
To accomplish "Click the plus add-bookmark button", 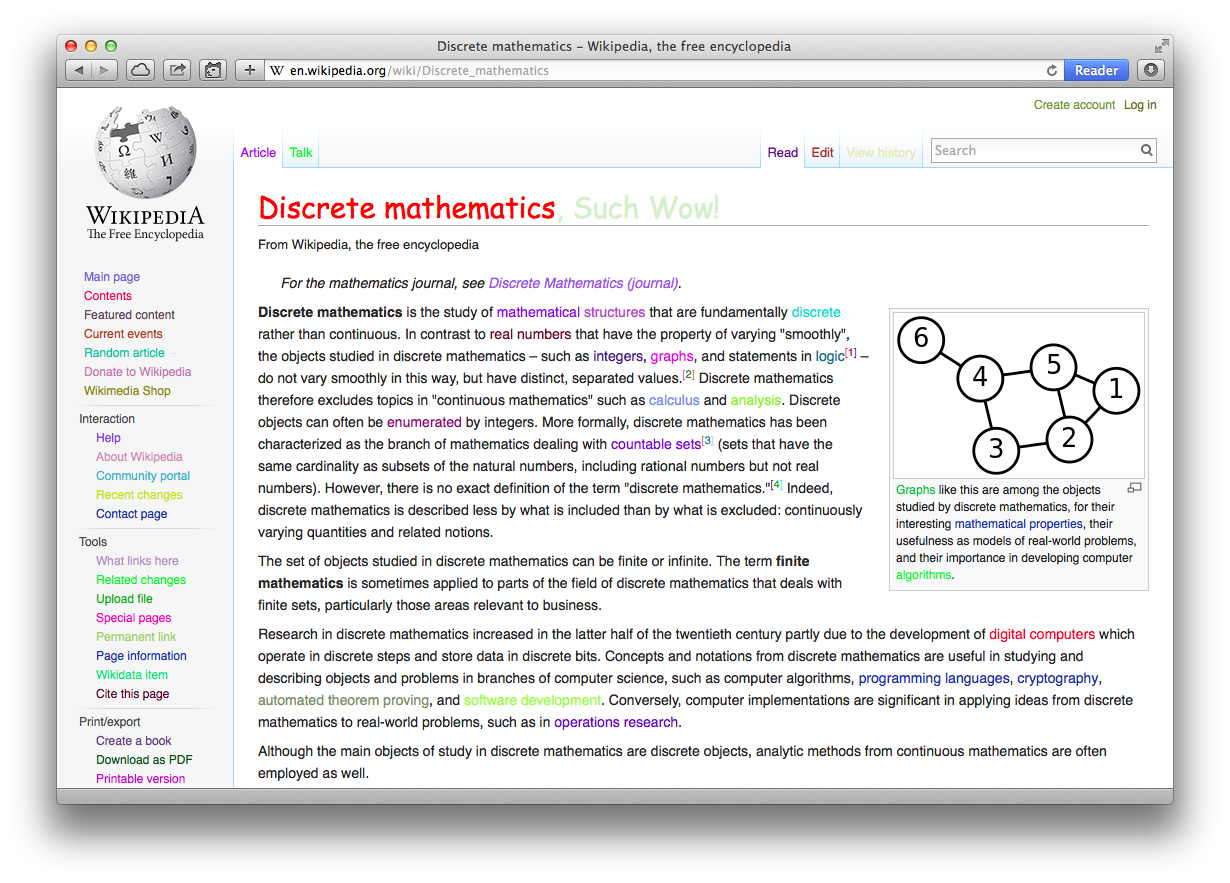I will [x=250, y=70].
